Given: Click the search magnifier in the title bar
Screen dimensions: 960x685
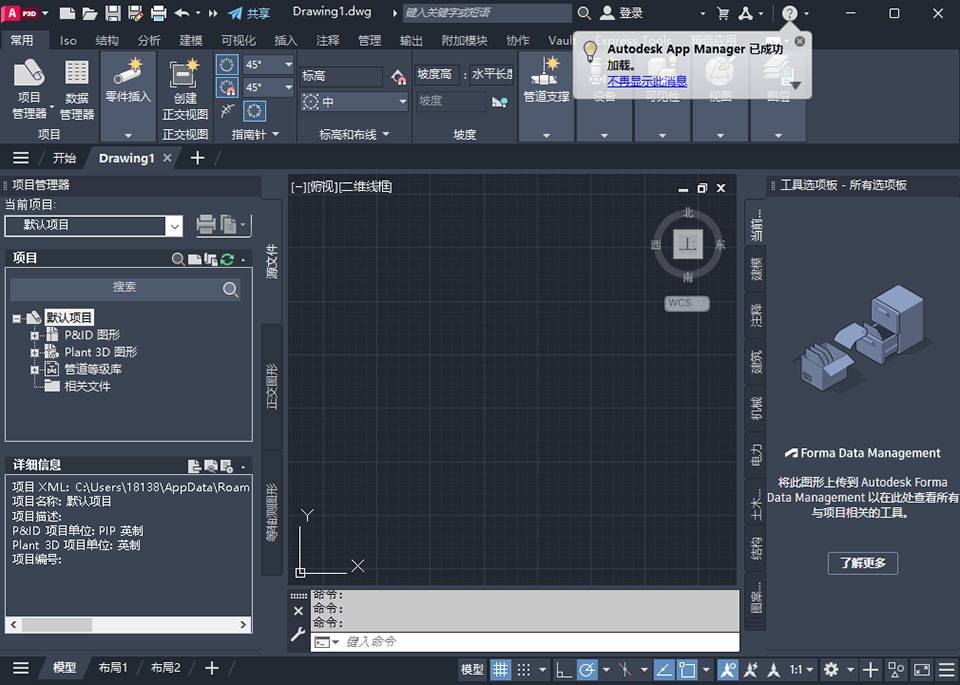Looking at the screenshot, I should click(x=584, y=13).
